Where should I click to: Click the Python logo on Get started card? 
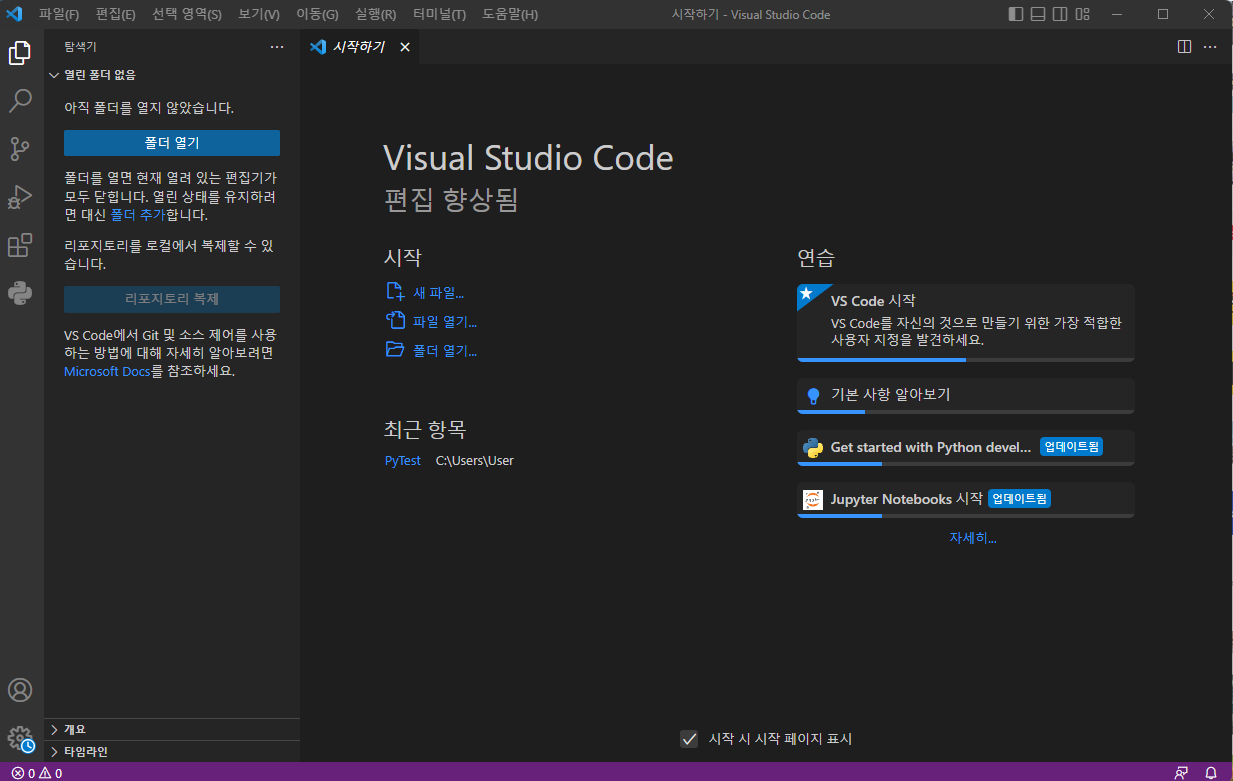tap(813, 447)
